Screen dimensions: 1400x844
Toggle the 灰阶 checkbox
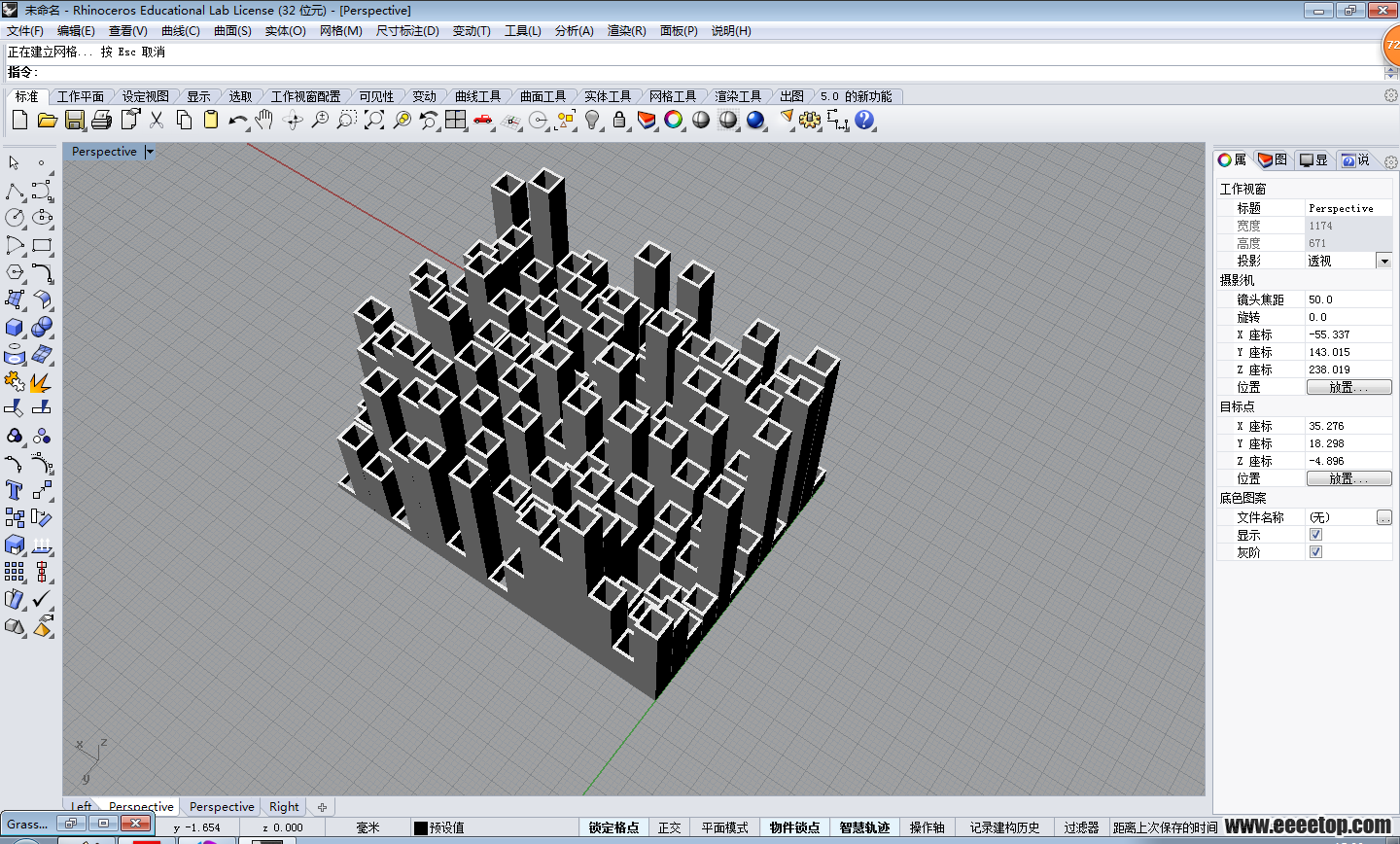(x=1316, y=552)
